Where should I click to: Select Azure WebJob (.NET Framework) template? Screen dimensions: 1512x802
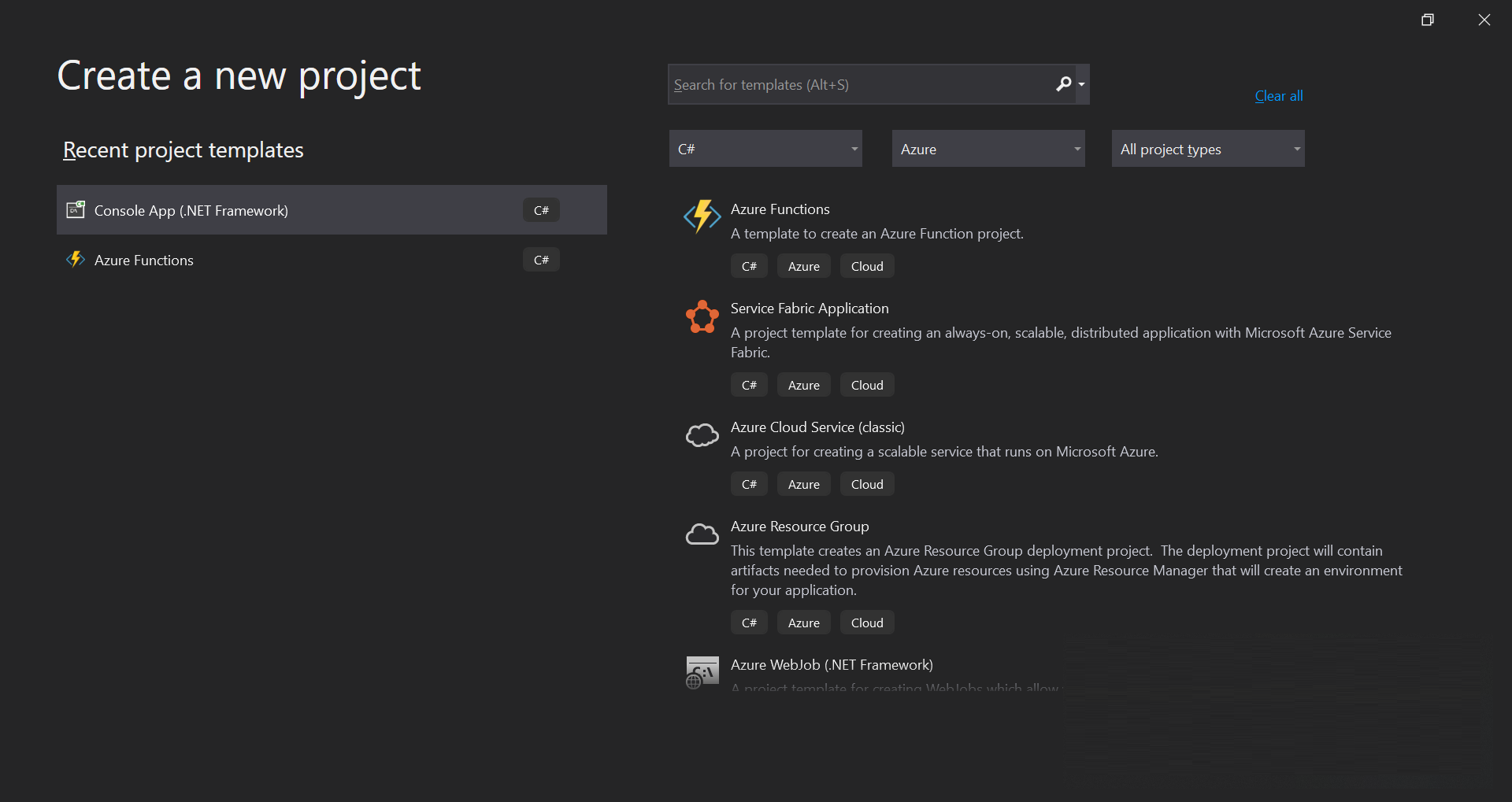tap(832, 665)
